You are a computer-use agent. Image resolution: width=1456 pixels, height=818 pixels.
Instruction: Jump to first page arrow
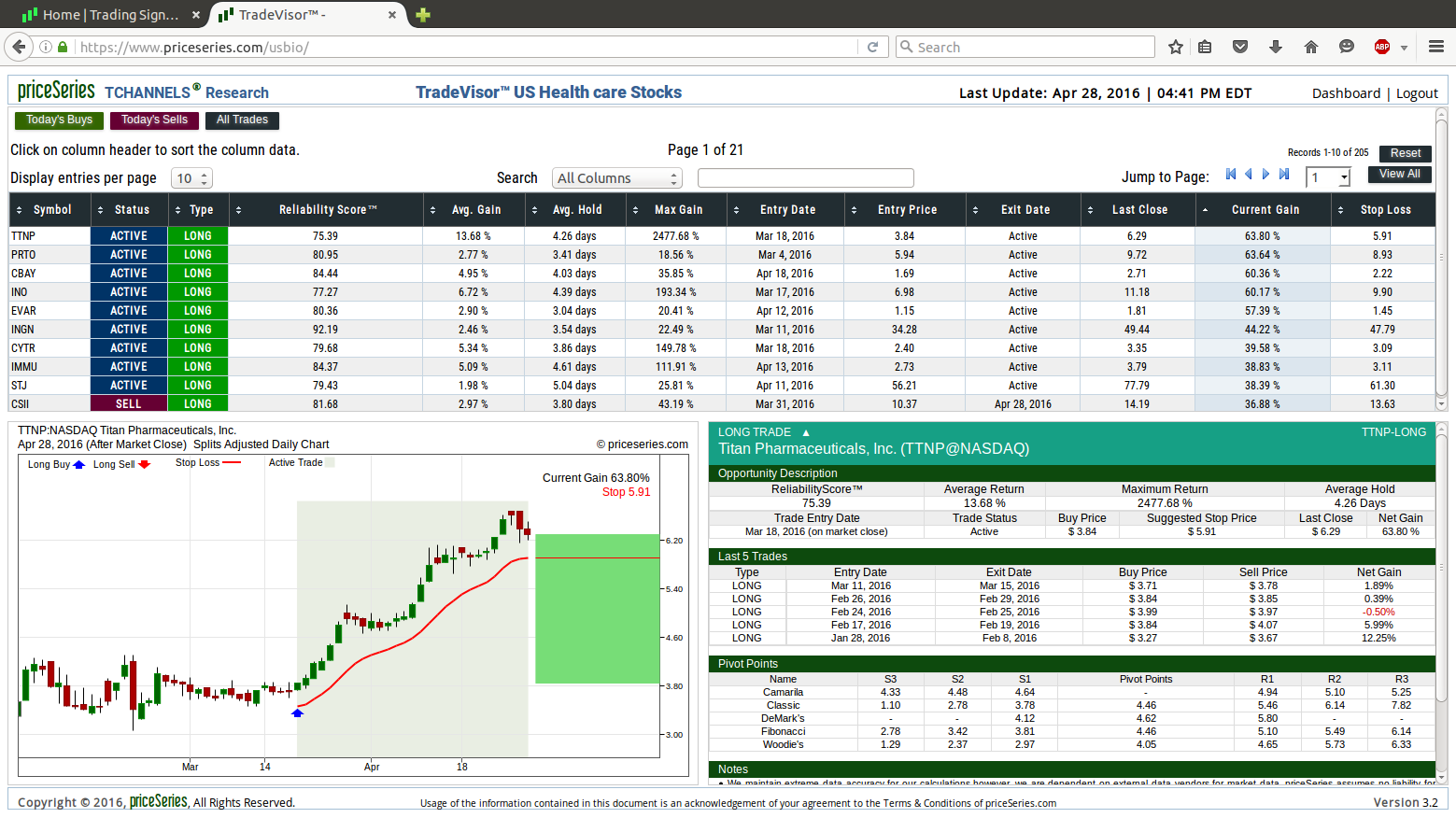tap(1231, 174)
